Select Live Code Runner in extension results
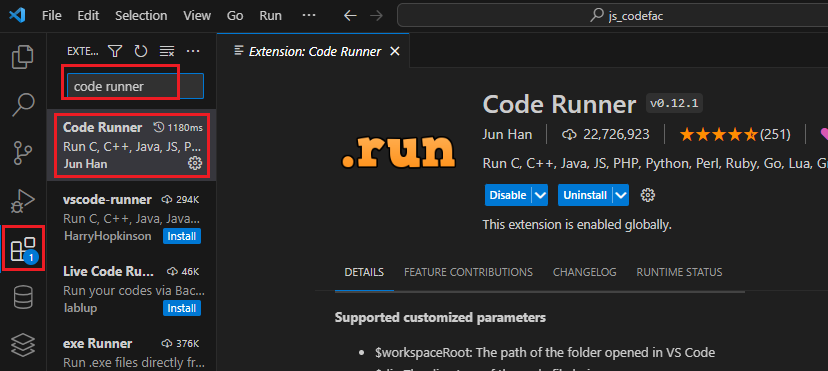Viewport: 828px width, 371px height. coord(131,289)
